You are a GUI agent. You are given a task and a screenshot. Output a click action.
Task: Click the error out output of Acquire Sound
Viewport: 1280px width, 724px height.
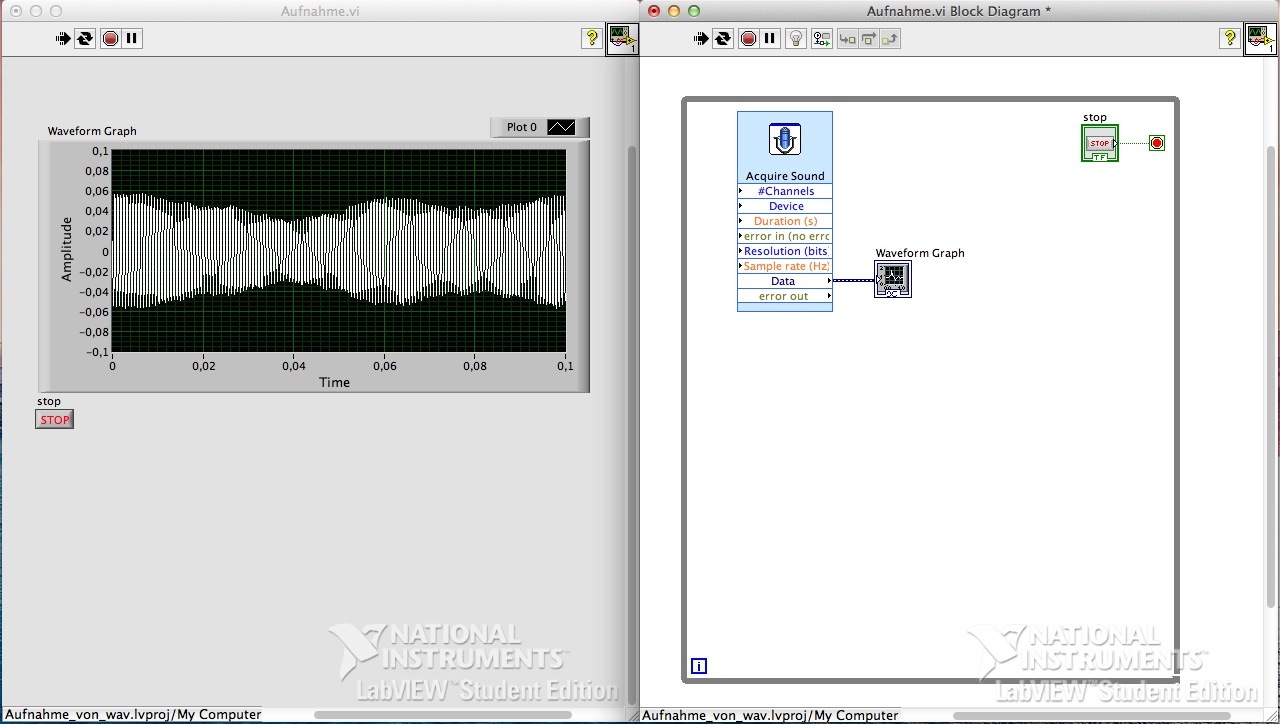click(x=785, y=296)
